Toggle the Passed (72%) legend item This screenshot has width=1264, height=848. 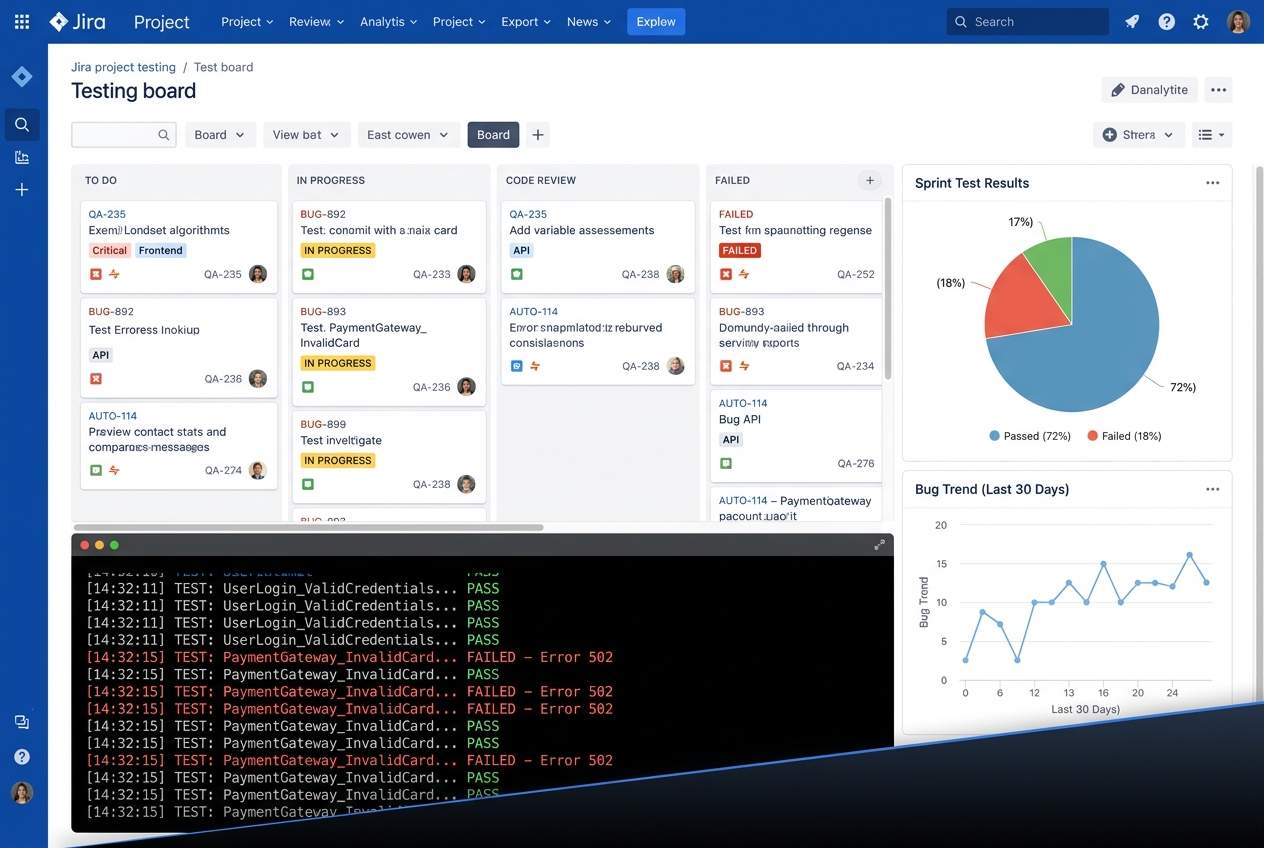point(1030,436)
